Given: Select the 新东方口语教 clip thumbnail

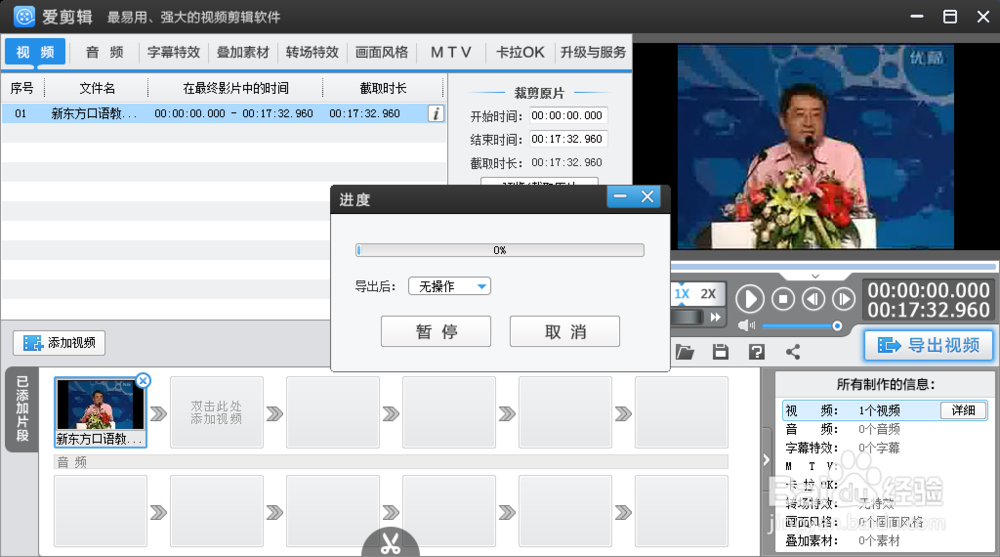Looking at the screenshot, I should pyautogui.click(x=100, y=412).
